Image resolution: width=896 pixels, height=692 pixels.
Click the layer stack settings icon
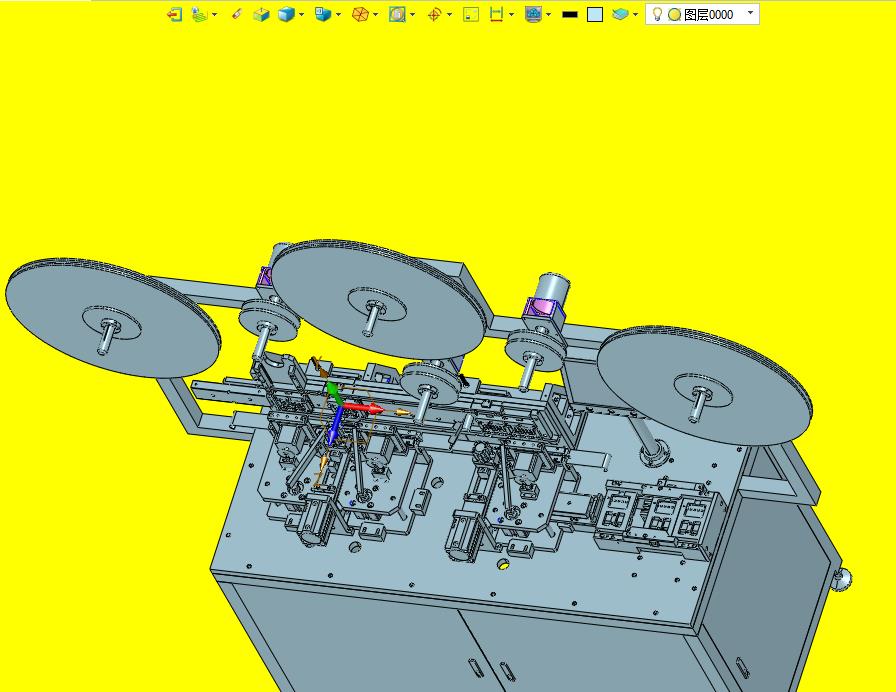point(199,14)
